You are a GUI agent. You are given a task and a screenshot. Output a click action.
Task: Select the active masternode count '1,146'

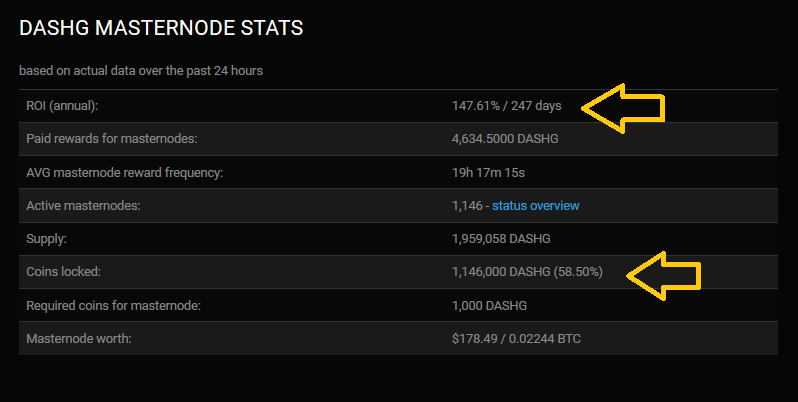pos(467,206)
